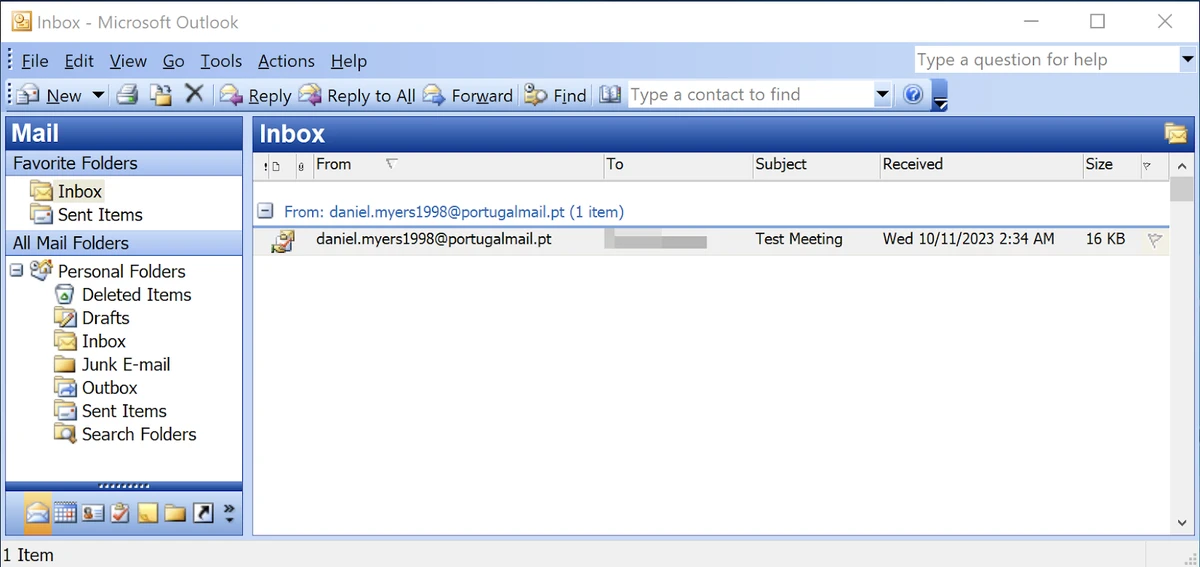
Task: Open Contacts from the navigation pane icons
Action: tap(93, 513)
